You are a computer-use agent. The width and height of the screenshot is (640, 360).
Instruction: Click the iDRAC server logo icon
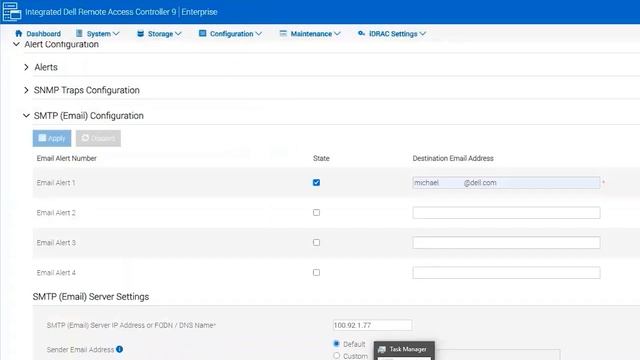tap(11, 11)
